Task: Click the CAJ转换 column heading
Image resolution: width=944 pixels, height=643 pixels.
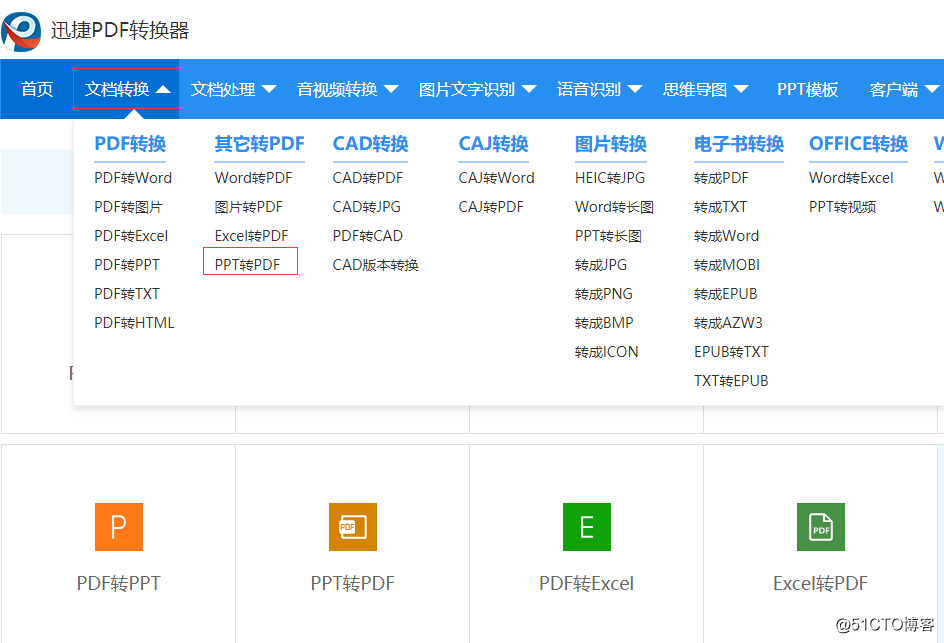Action: tap(494, 144)
